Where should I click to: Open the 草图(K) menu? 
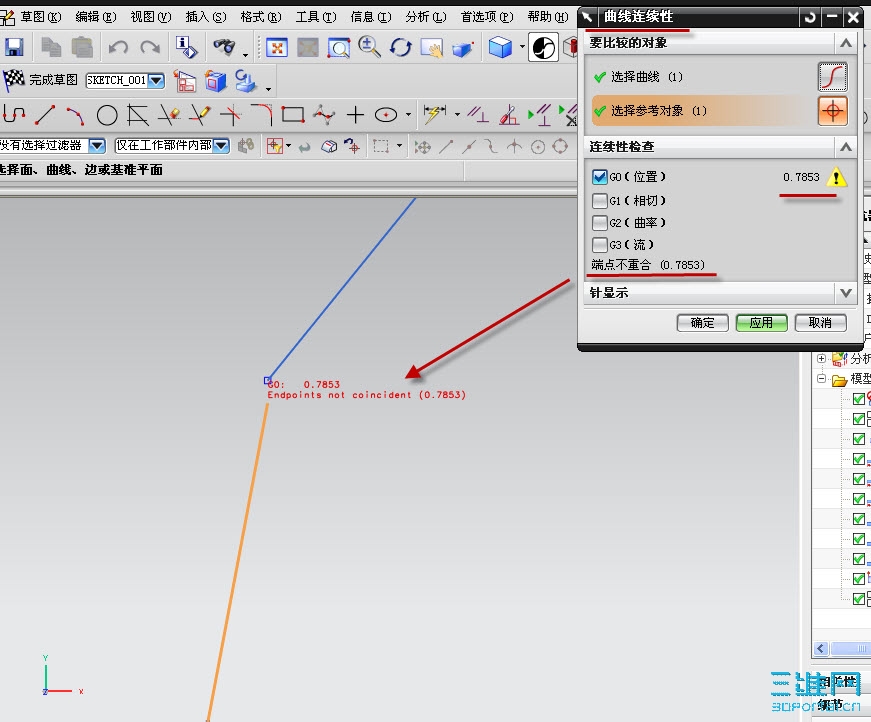pyautogui.click(x=40, y=17)
